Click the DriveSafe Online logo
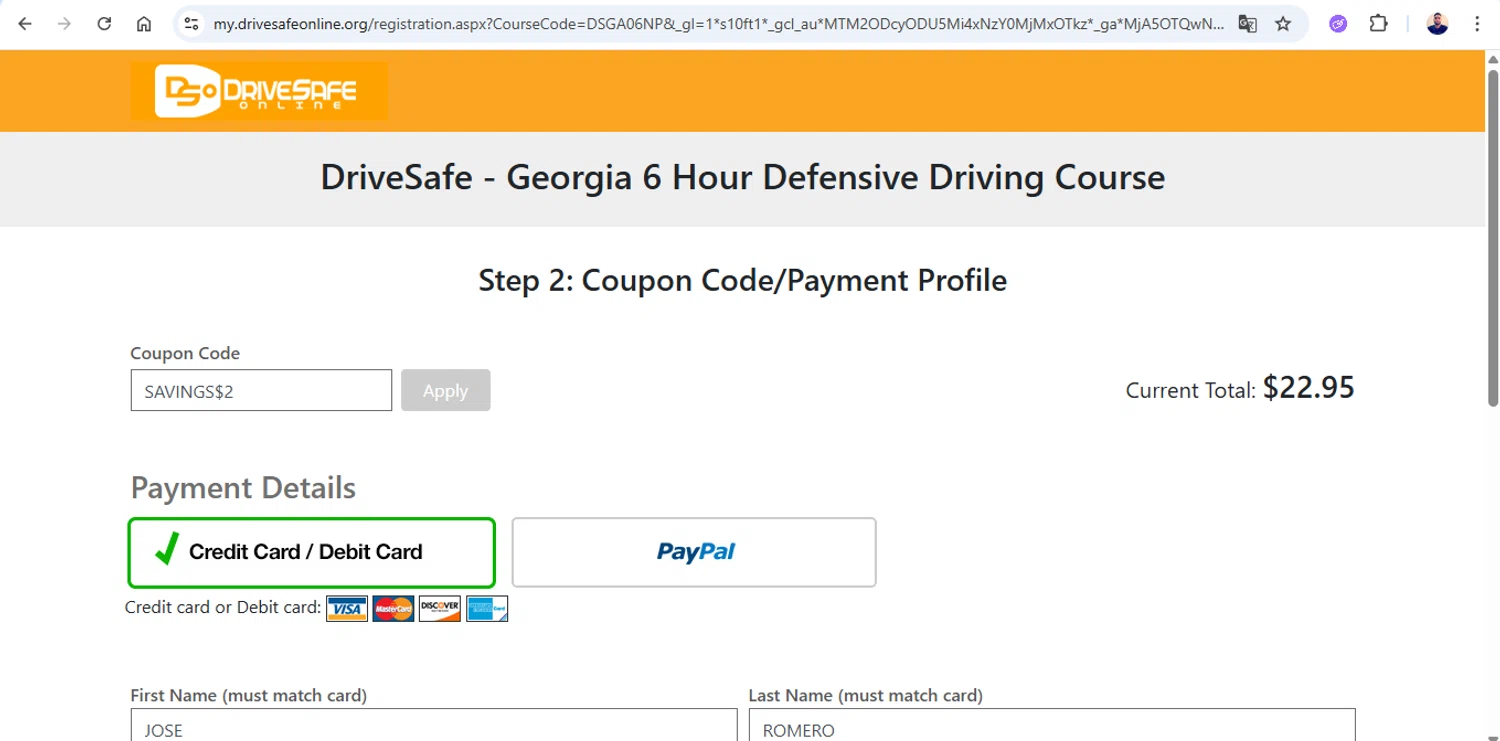Image resolution: width=1500 pixels, height=741 pixels. point(258,91)
